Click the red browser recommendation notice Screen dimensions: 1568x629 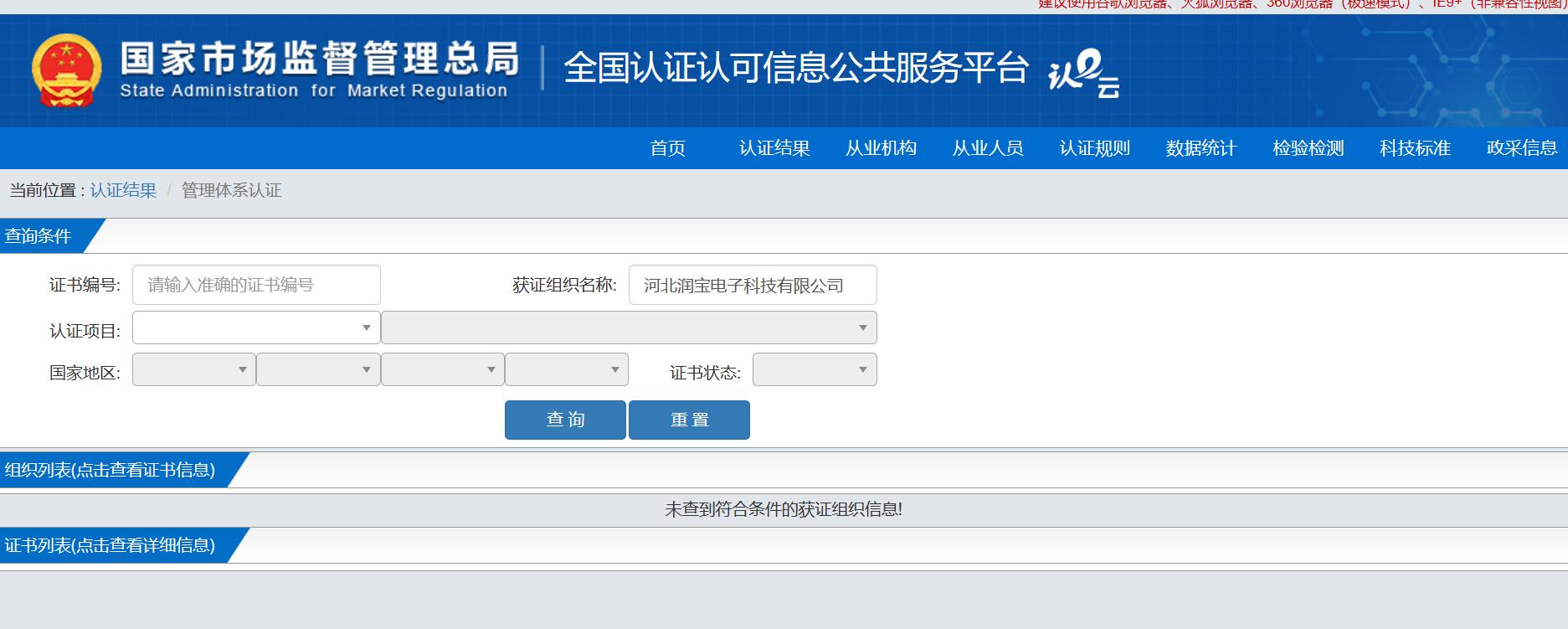pyautogui.click(x=1302, y=4)
